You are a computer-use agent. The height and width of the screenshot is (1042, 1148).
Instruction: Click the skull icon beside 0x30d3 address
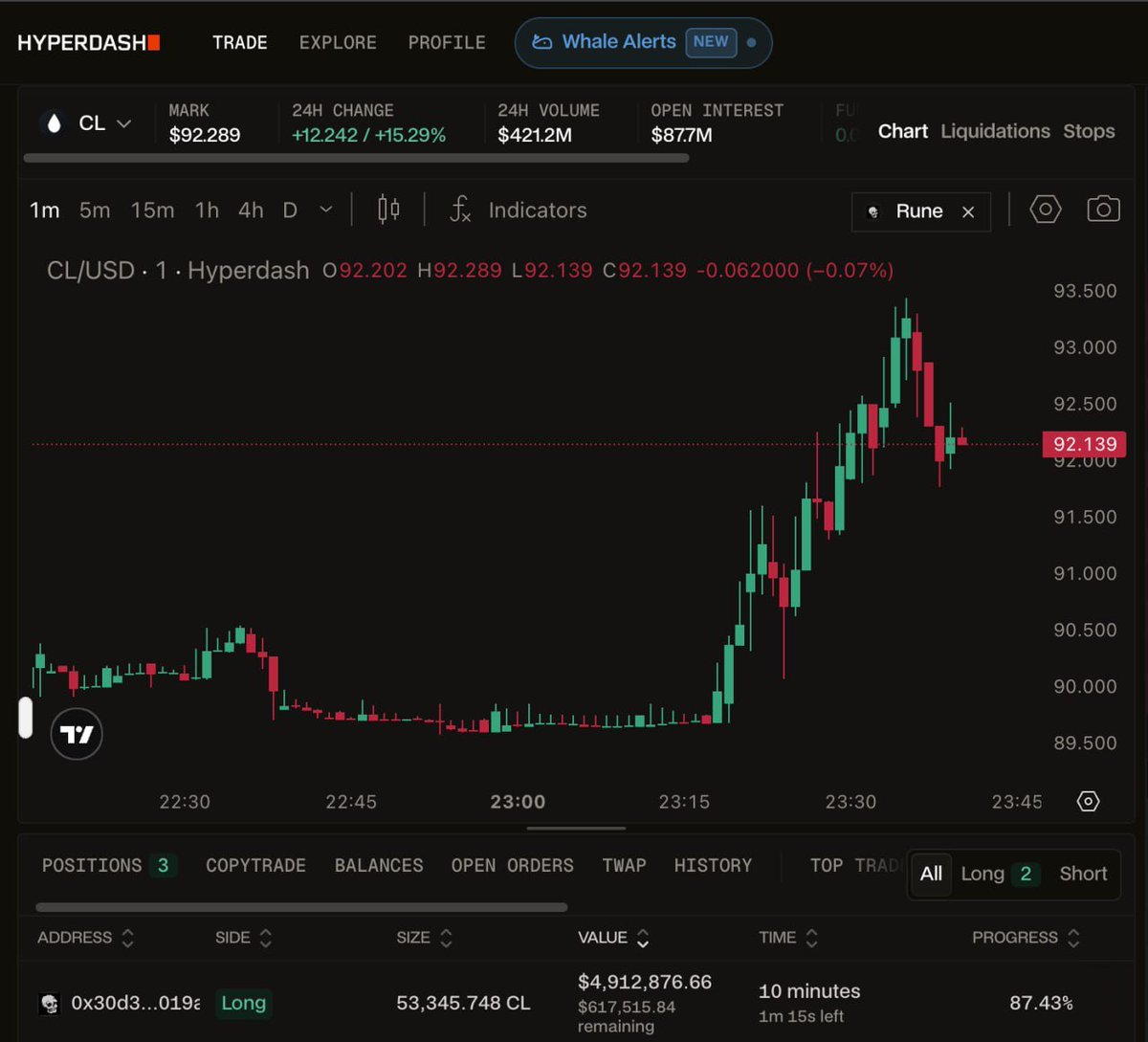coord(49,1004)
